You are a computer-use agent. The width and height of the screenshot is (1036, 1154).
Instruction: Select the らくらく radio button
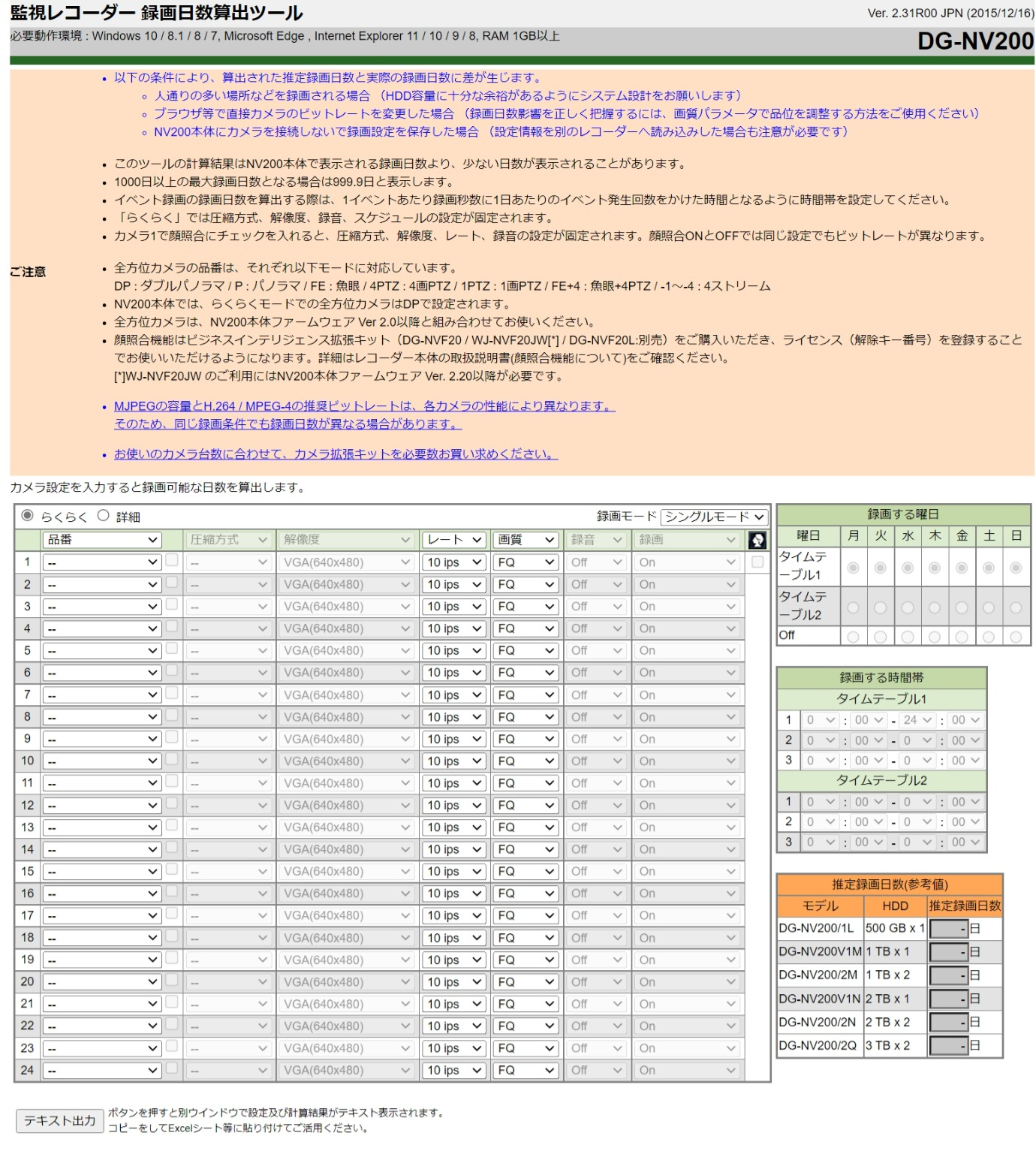(28, 516)
